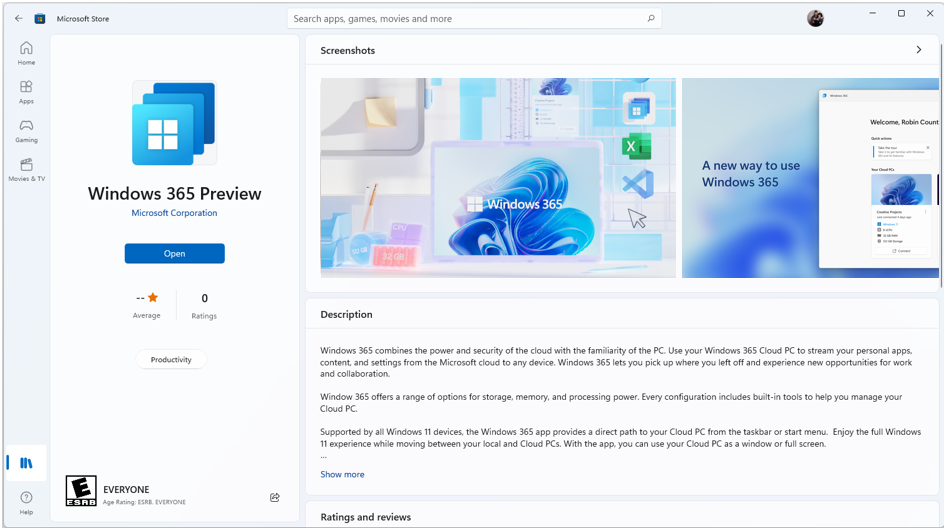Viewport: 945px width, 530px height.
Task: Go back using the back arrow
Action: 19,19
